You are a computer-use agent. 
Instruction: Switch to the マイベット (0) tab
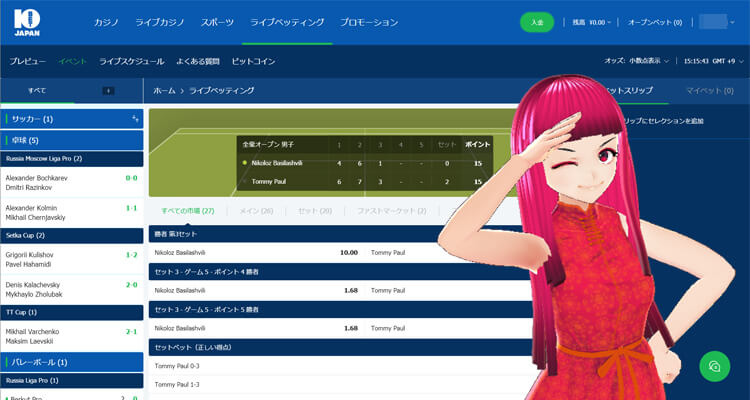[709, 90]
